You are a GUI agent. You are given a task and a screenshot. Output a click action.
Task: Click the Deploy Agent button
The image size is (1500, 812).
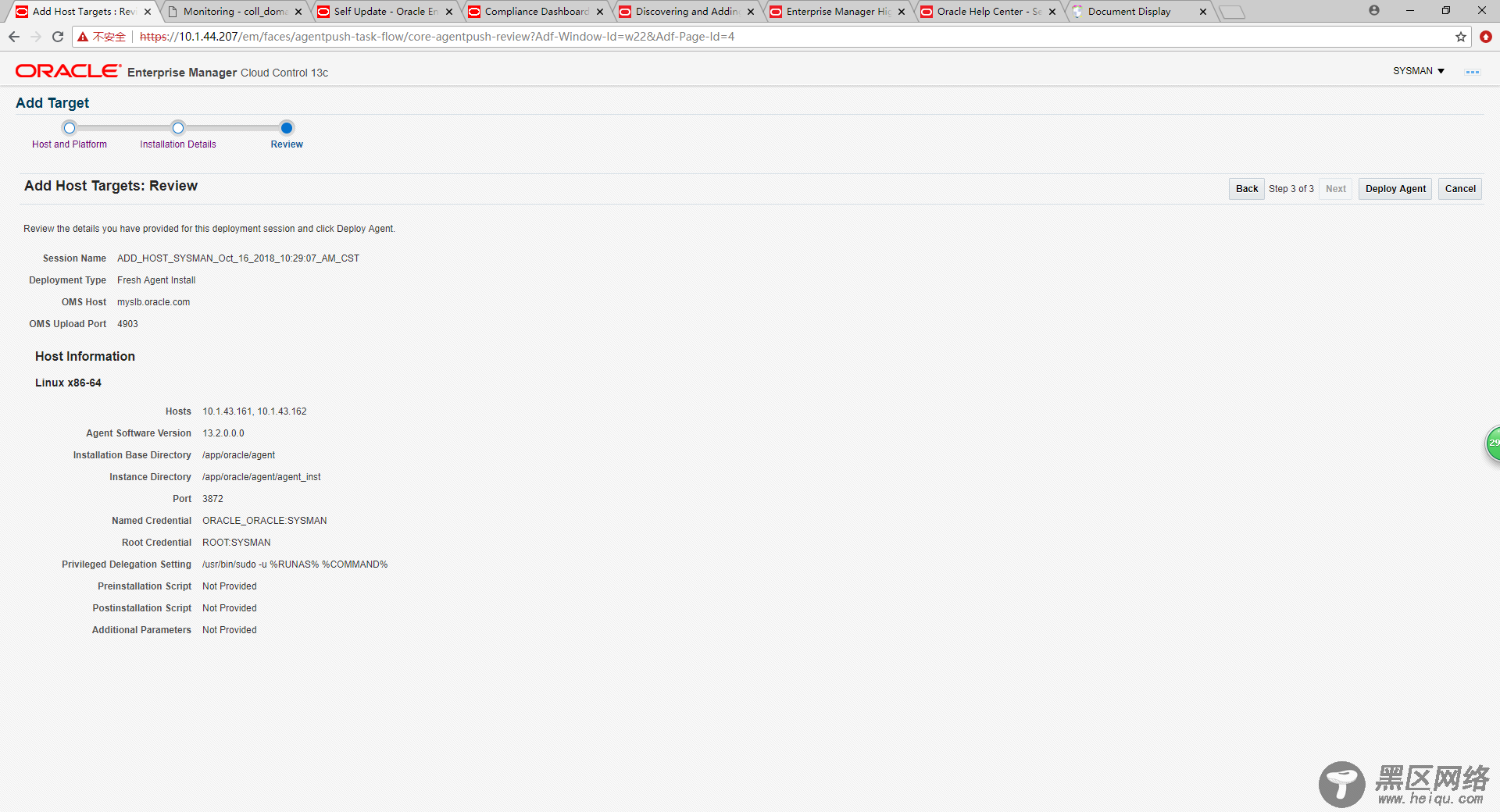pyautogui.click(x=1395, y=189)
